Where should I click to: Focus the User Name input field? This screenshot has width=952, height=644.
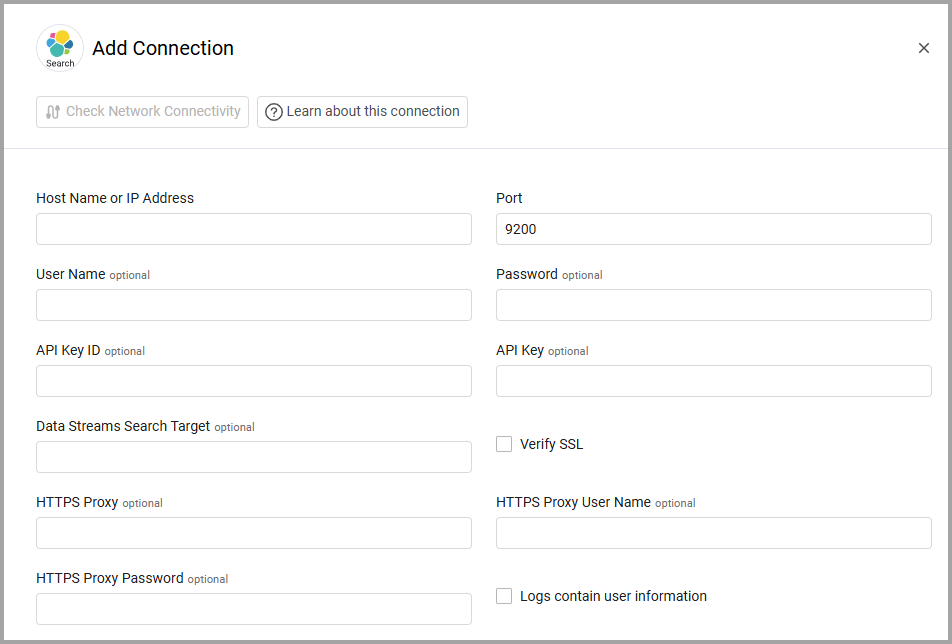pos(253,305)
